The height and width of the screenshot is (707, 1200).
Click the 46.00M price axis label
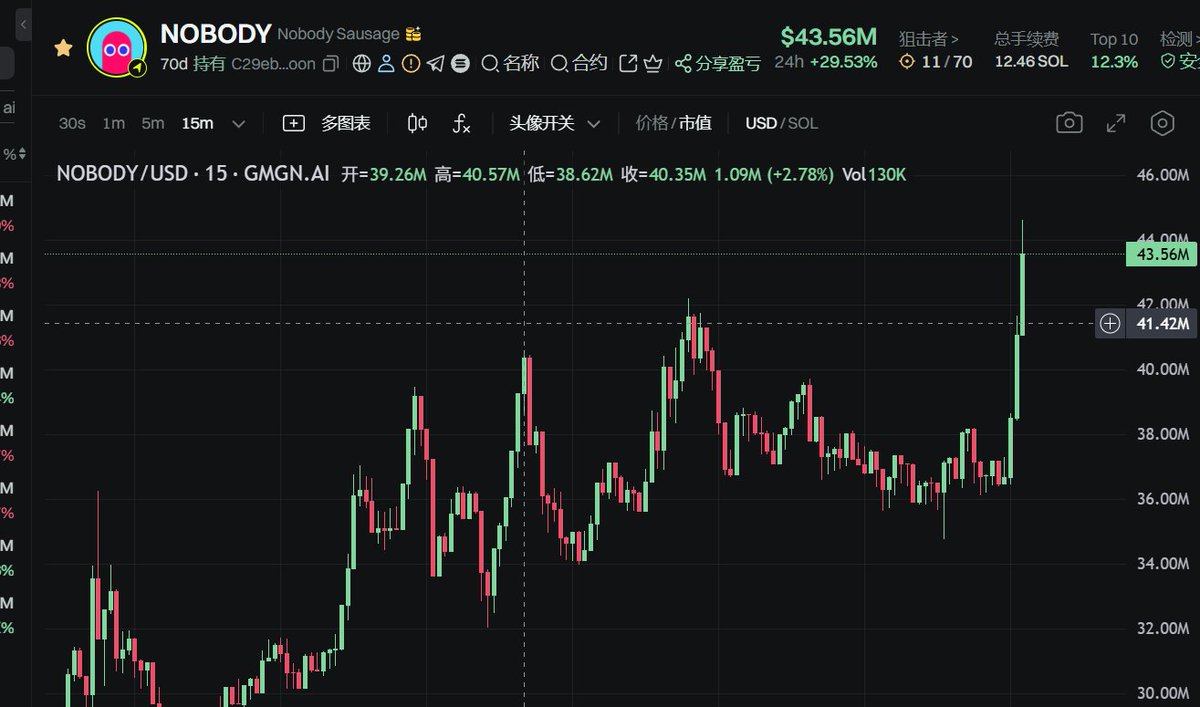coord(1163,175)
